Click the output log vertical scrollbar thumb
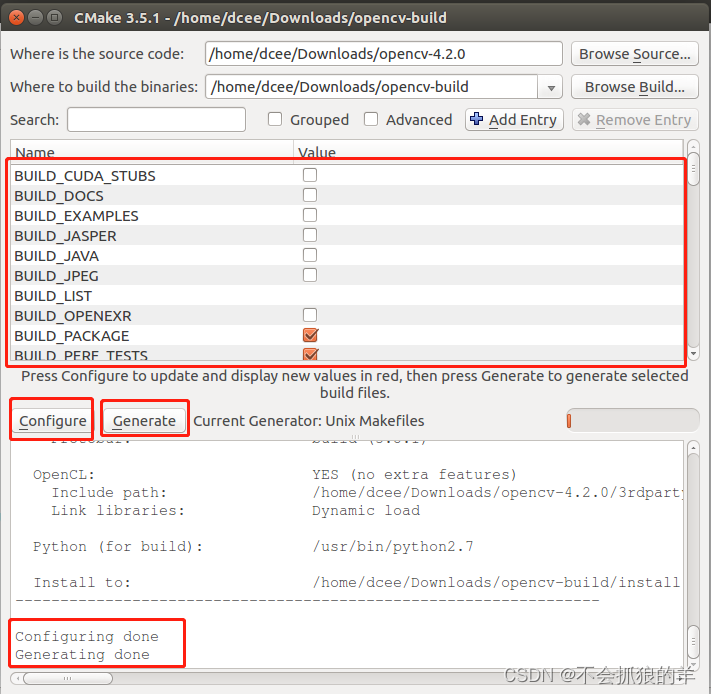 click(693, 641)
